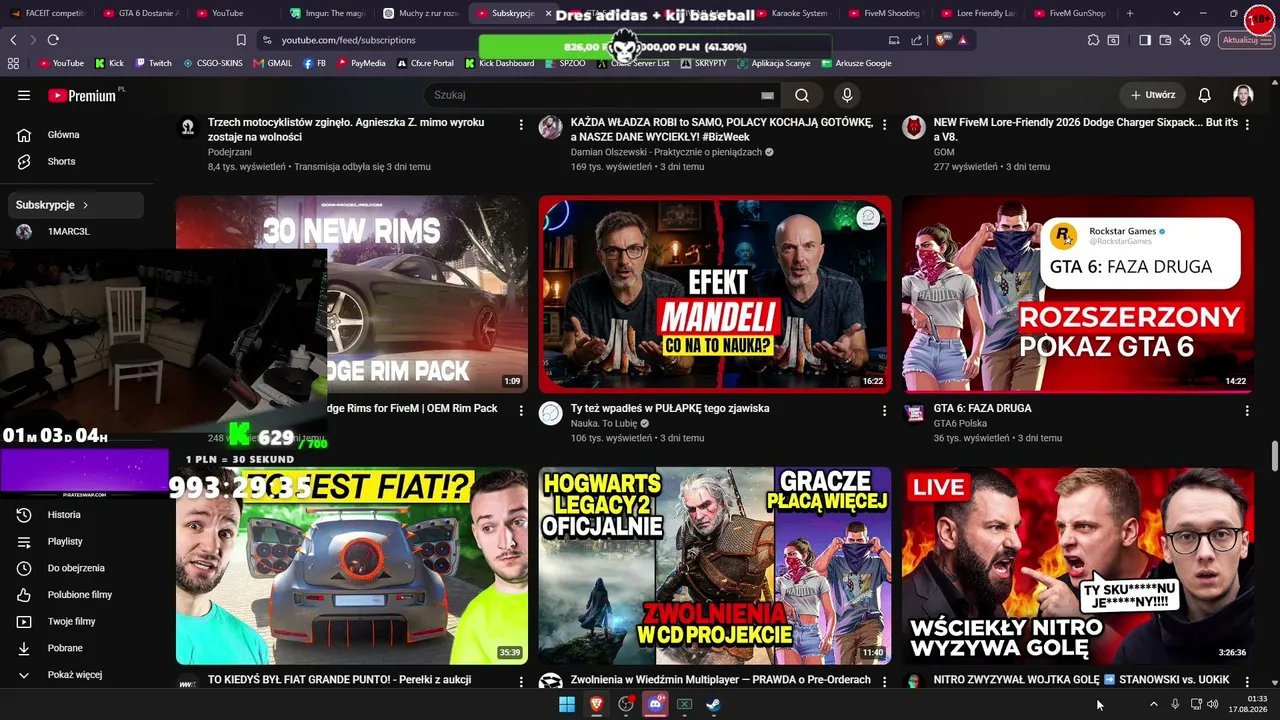Open the browser extensions puzzle icon
Viewport: 1280px width, 720px height.
[1094, 40]
